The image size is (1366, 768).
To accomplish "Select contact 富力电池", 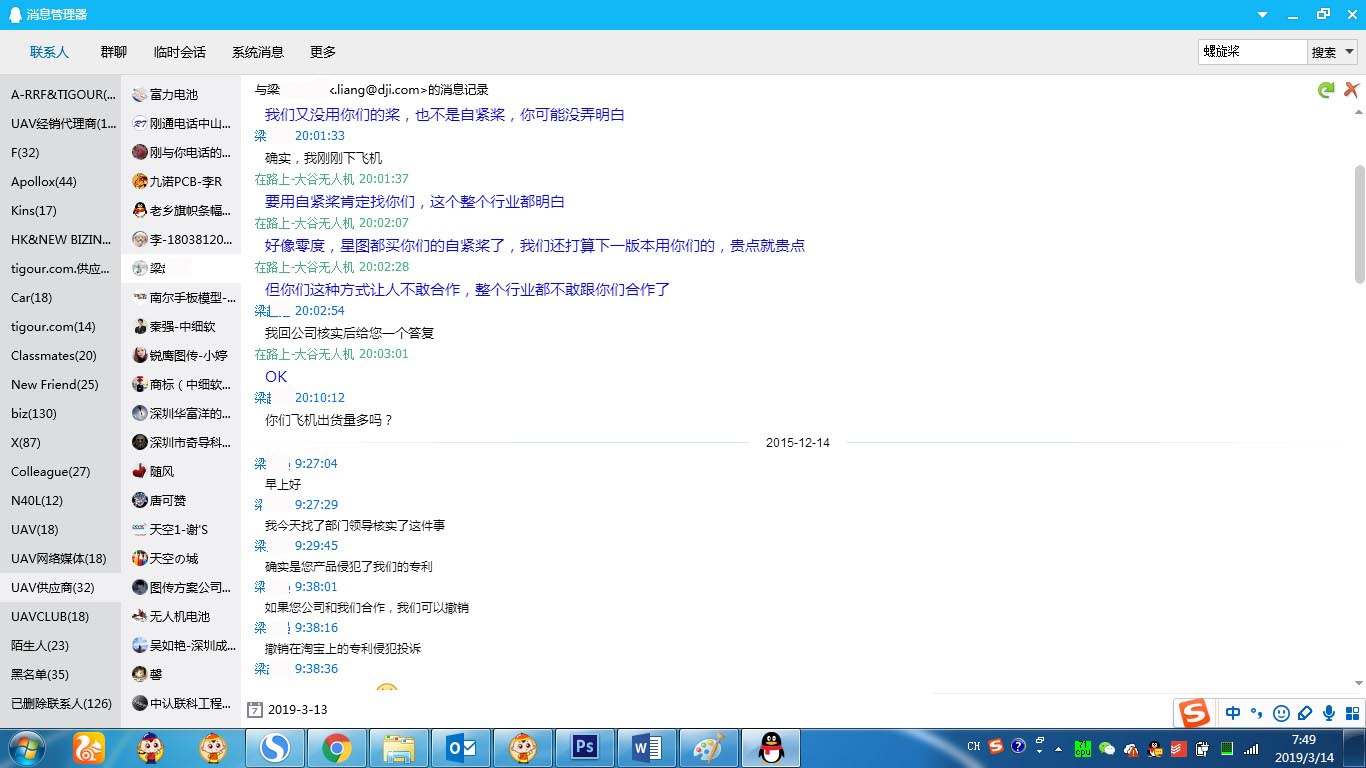I will click(x=181, y=94).
